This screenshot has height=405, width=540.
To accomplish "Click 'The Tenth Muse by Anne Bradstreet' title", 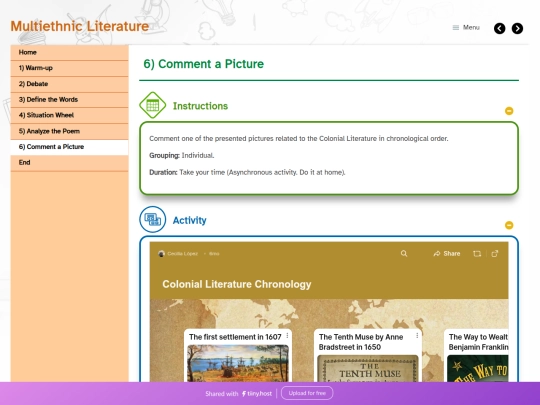I will tap(361, 342).
